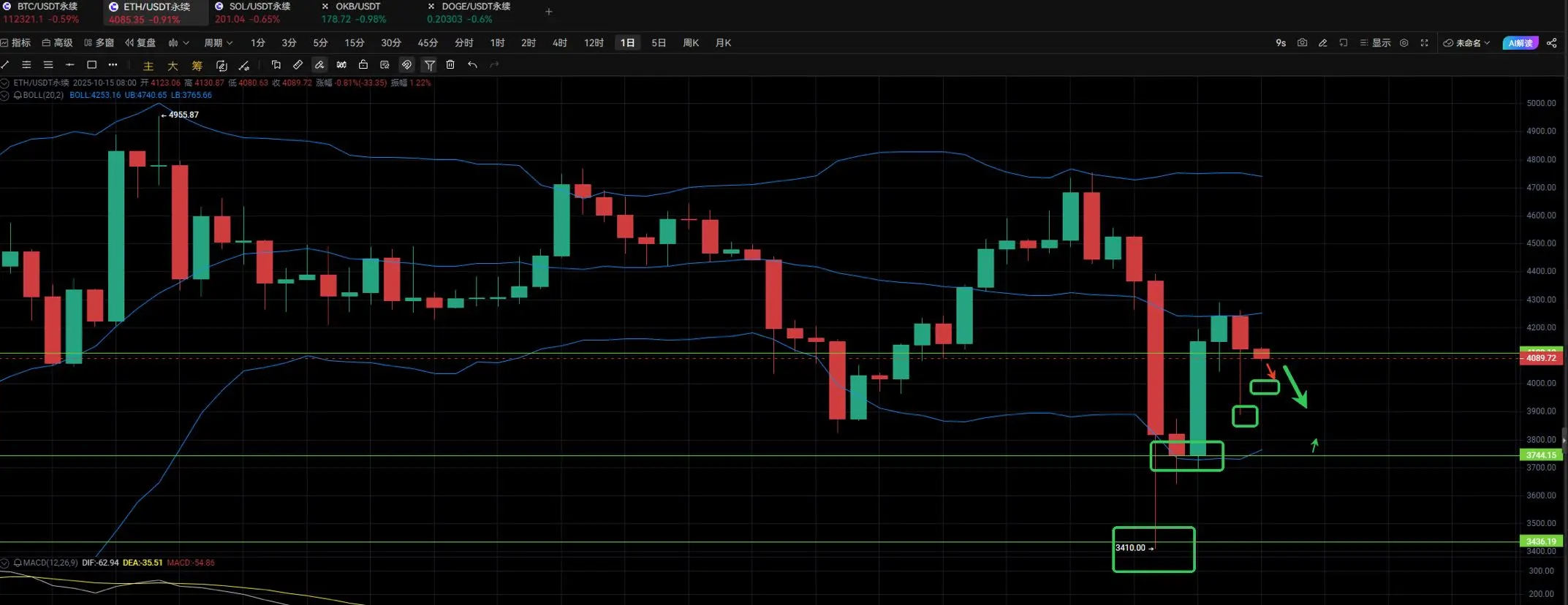1568x605 pixels.
Task: Open the chart type candlestick dropdown
Action: pyautogui.click(x=178, y=43)
